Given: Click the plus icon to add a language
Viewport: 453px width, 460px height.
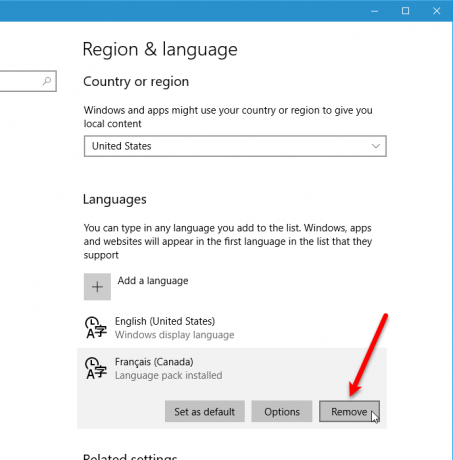Looking at the screenshot, I should click(97, 287).
